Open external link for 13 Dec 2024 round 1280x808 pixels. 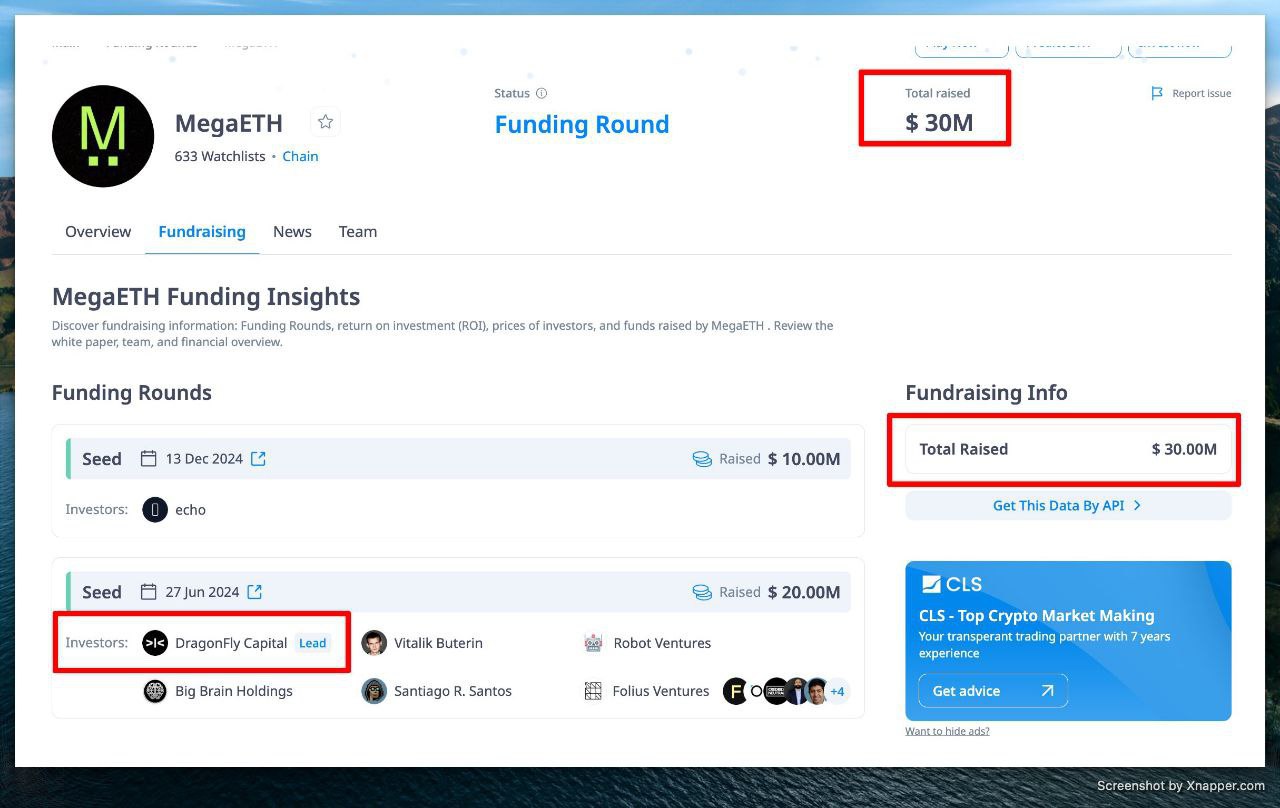point(258,459)
